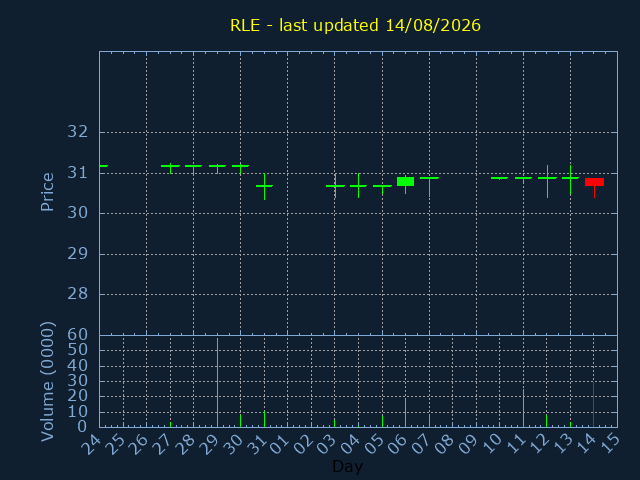The image size is (640, 480).
Task: Click the 32 price tick label
Action: tap(78, 132)
